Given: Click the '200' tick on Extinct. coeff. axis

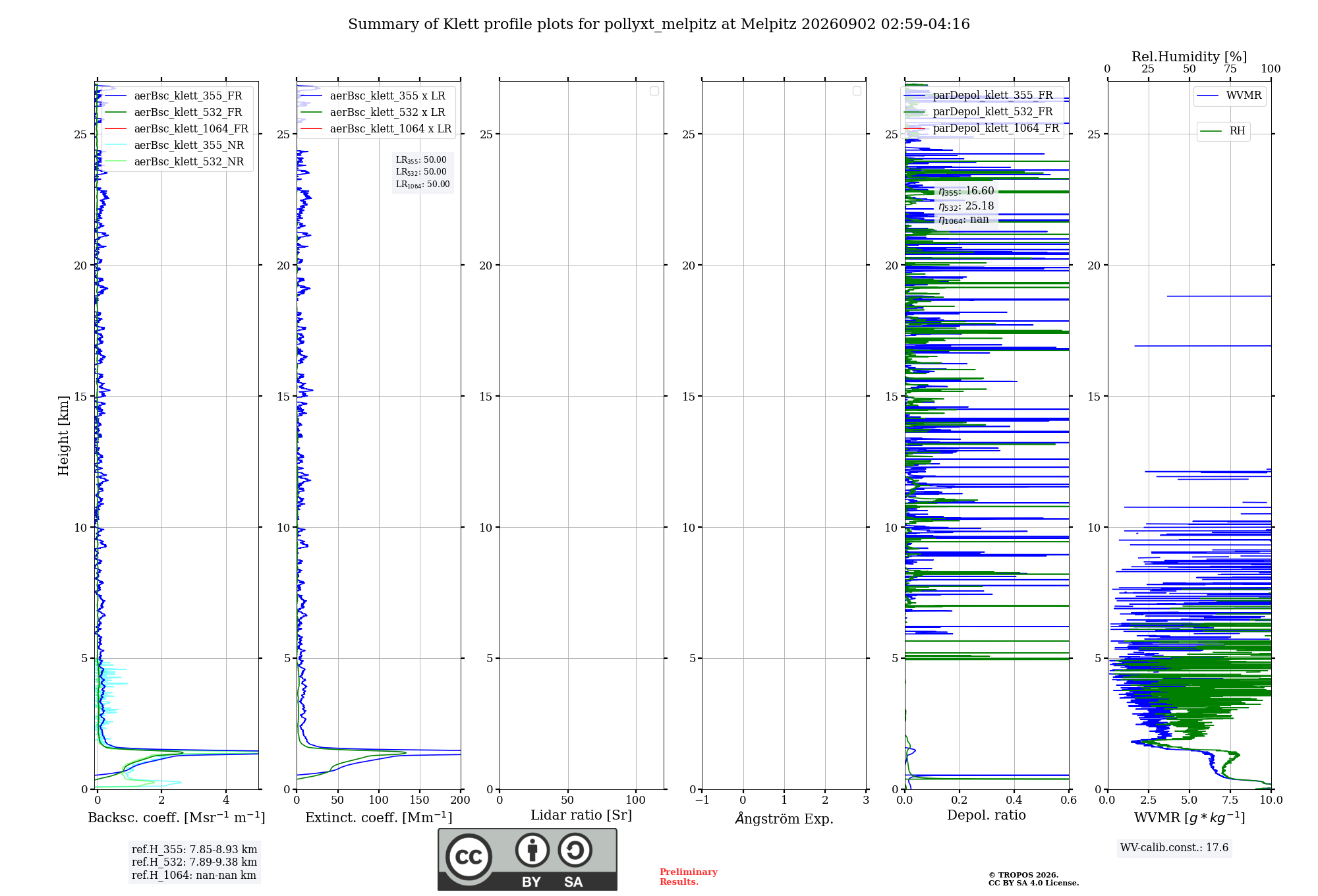Looking at the screenshot, I should [x=461, y=800].
